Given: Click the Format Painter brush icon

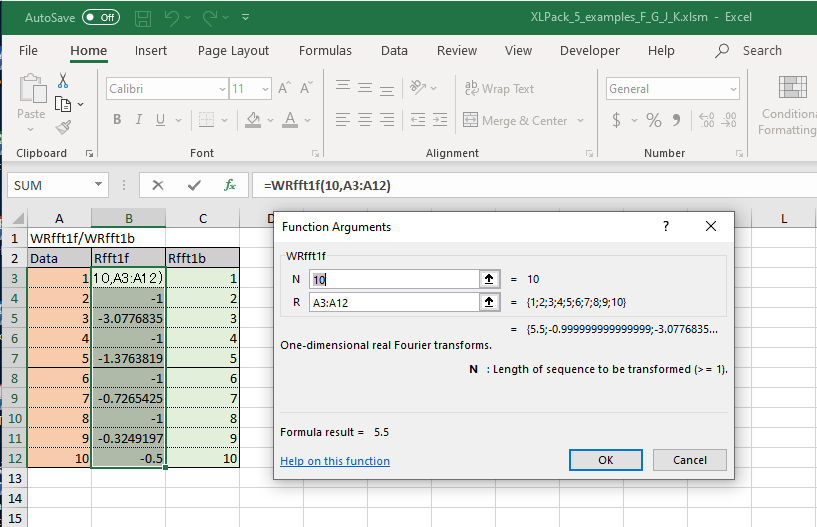Looking at the screenshot, I should 63,127.
